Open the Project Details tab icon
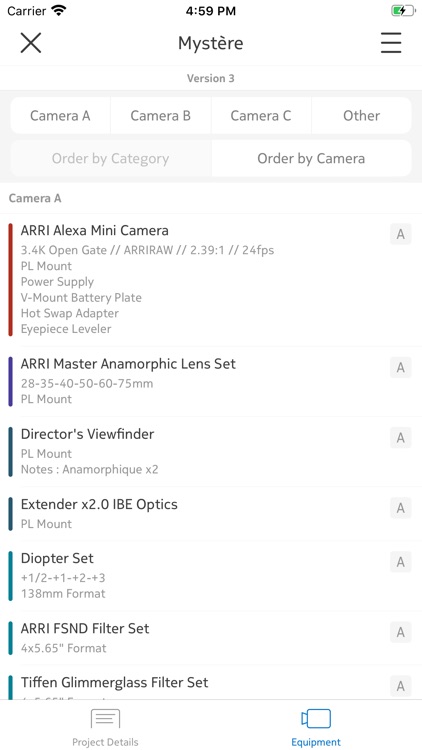Viewport: 422px width, 750px height. coord(105,719)
